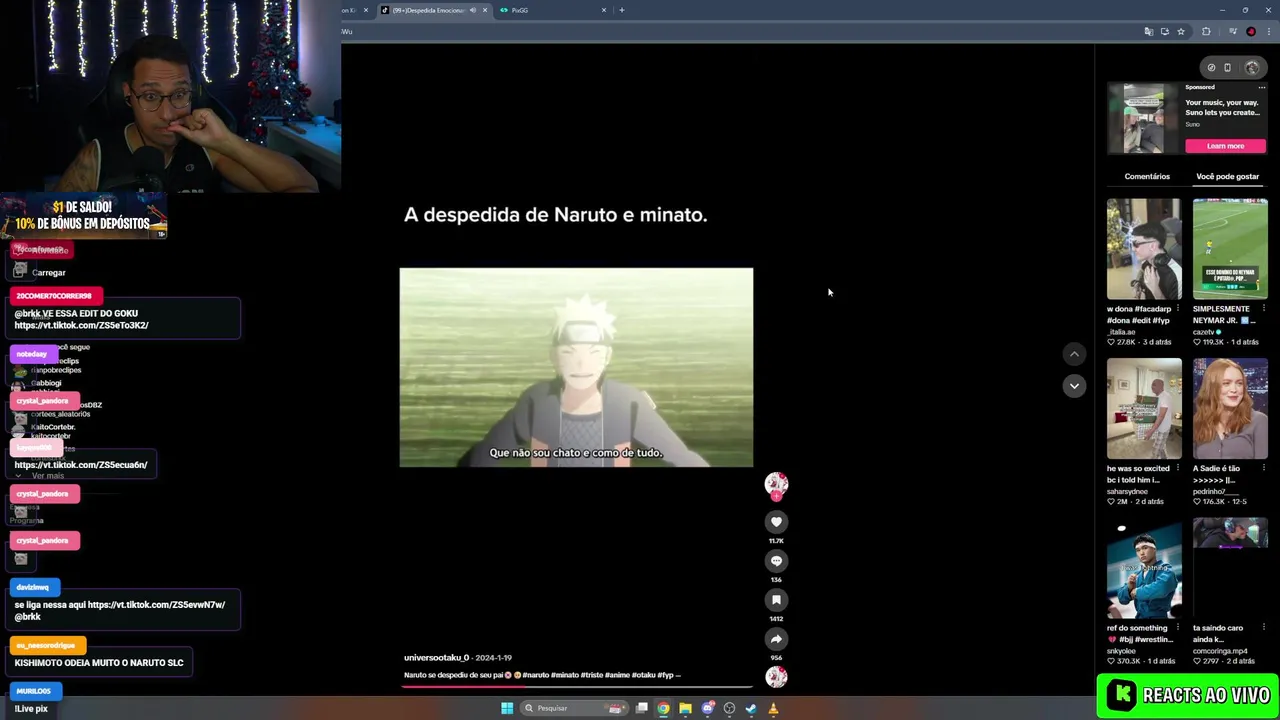Open the sponsored ad three-dot menu

(x=1262, y=87)
